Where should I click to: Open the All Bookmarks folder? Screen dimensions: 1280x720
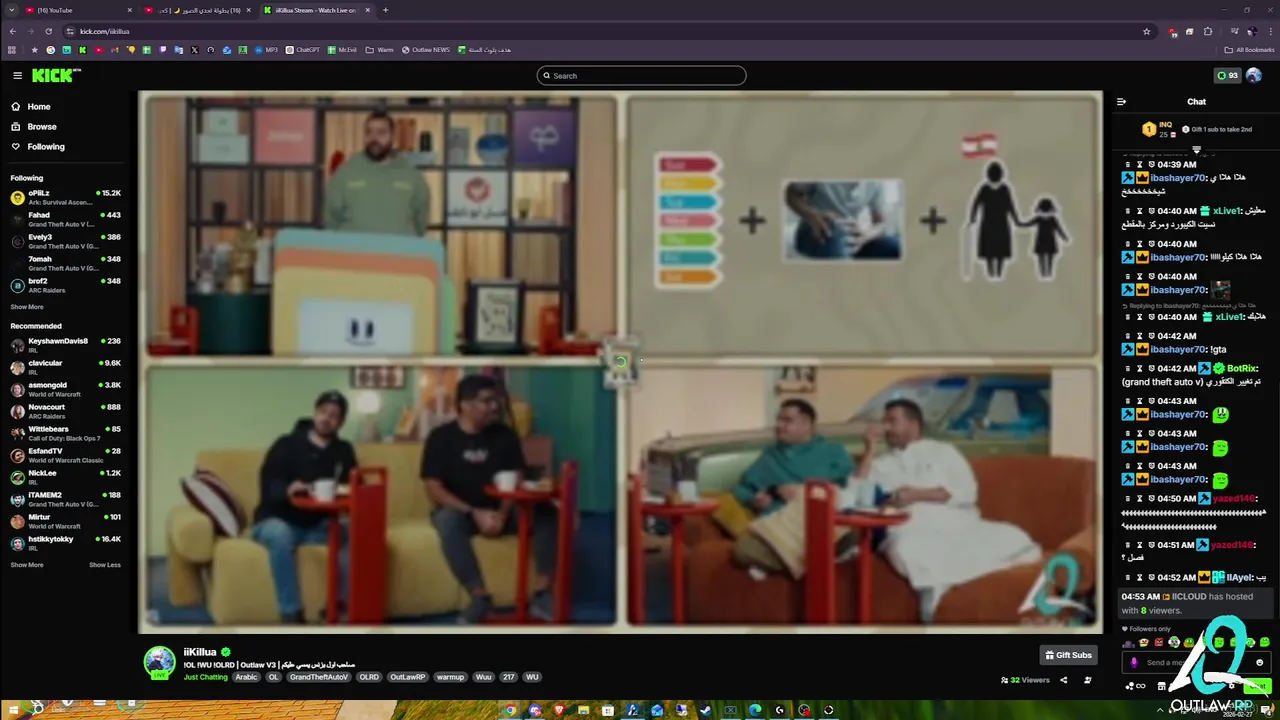[1250, 49]
